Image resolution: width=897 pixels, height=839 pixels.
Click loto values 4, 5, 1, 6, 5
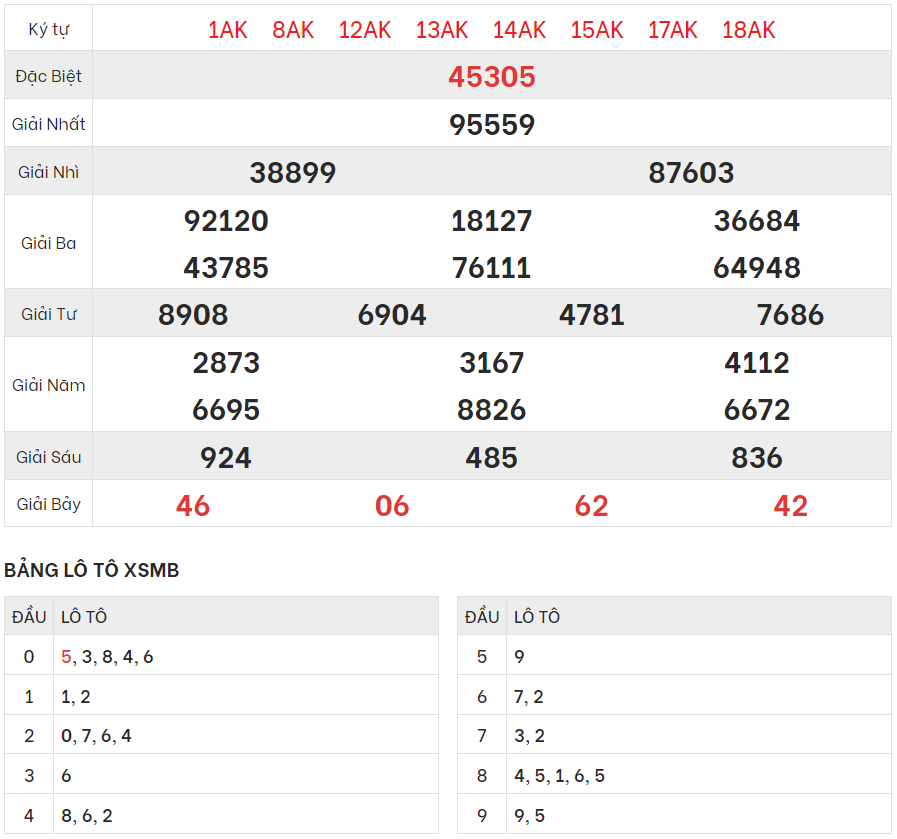coord(559,776)
